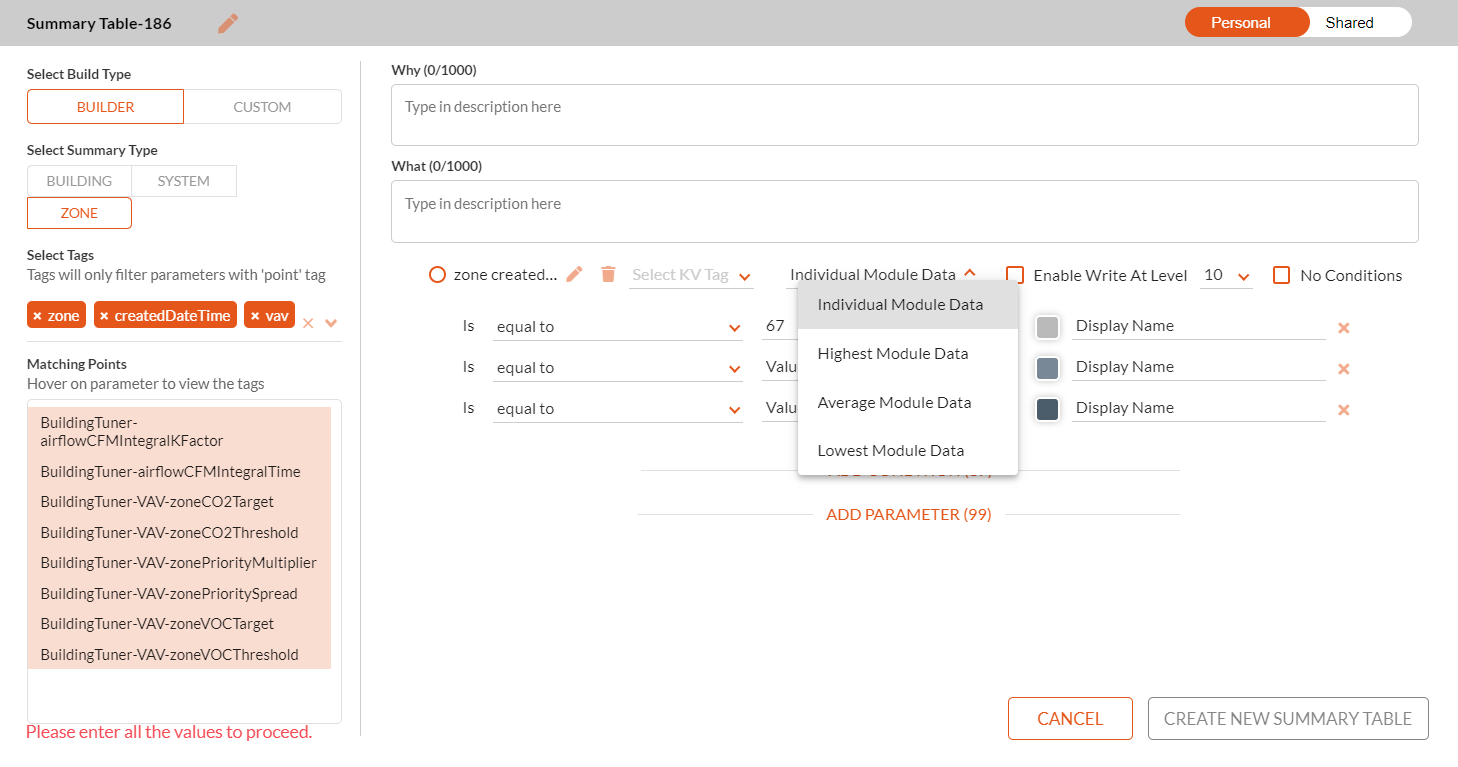Screen dimensions: 1458x767
Task: Delete the zone created parameter via trash icon
Action: (608, 274)
